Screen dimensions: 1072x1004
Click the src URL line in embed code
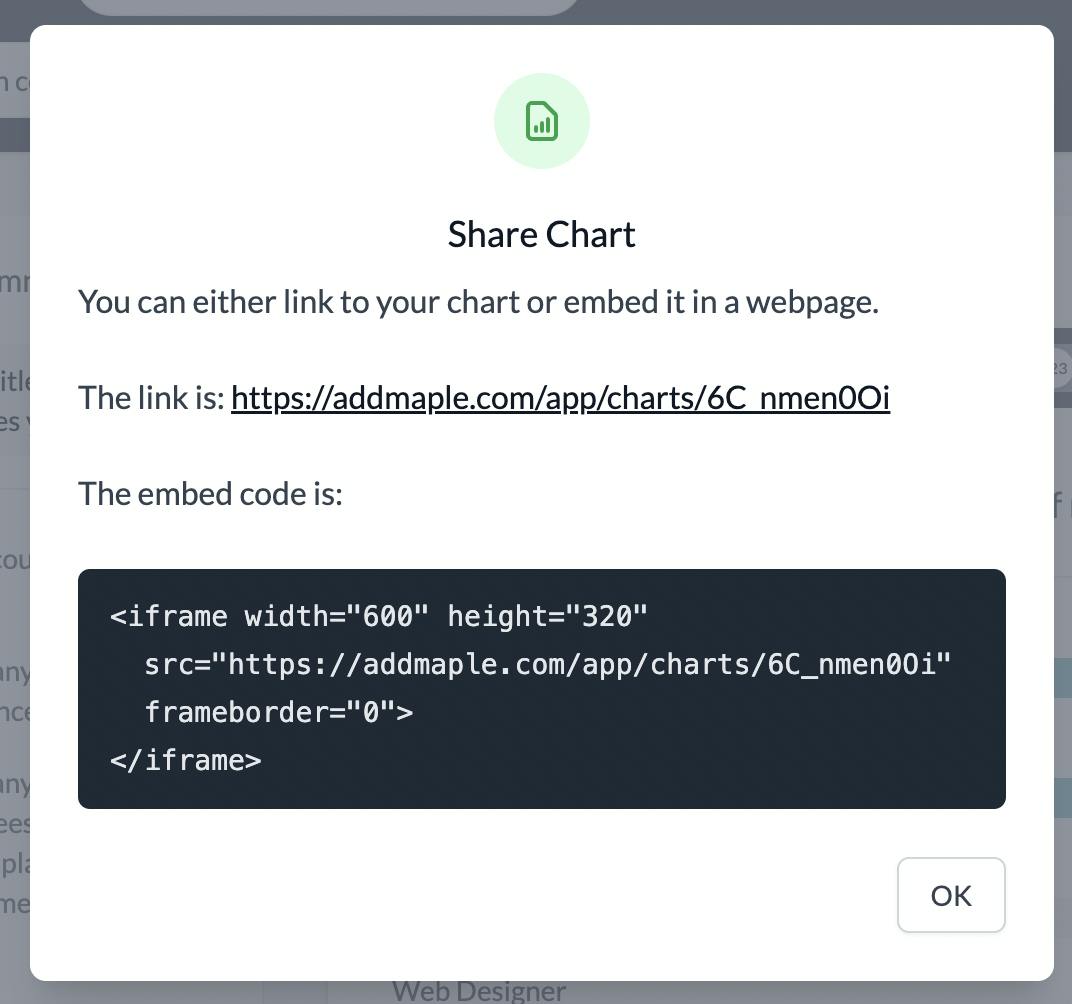pyautogui.click(x=548, y=664)
